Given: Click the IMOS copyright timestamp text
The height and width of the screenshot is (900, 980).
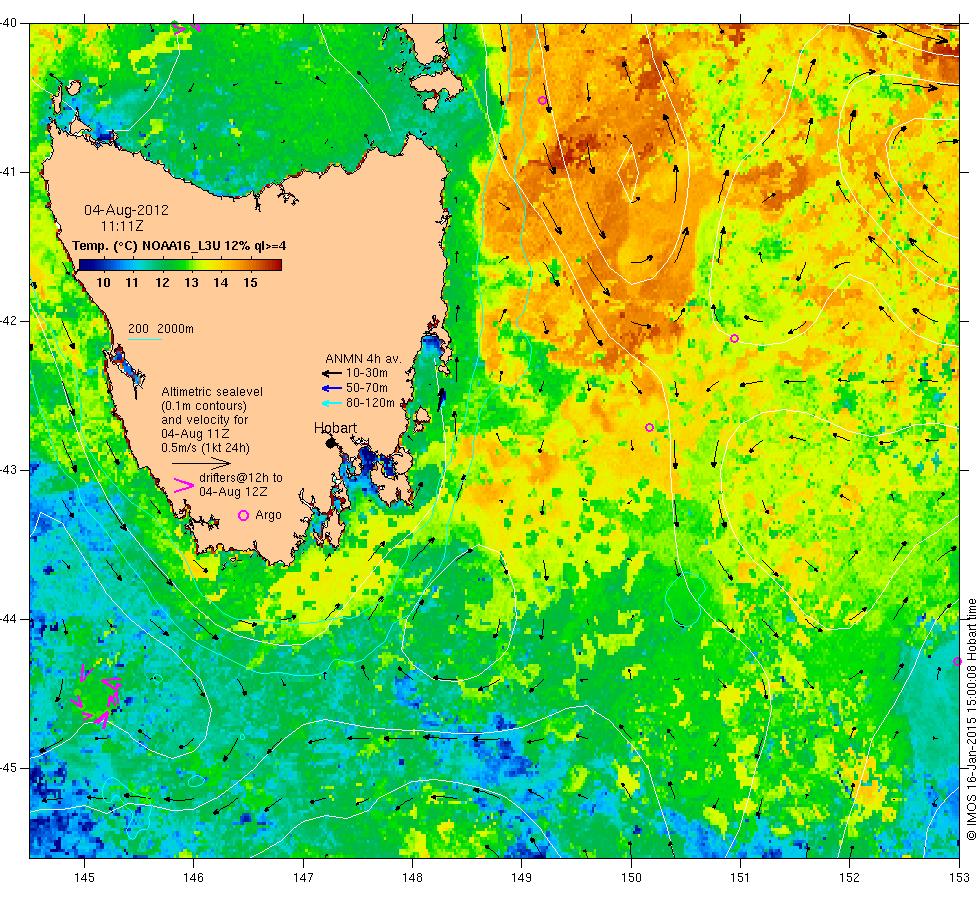Looking at the screenshot, I should pos(971,719).
